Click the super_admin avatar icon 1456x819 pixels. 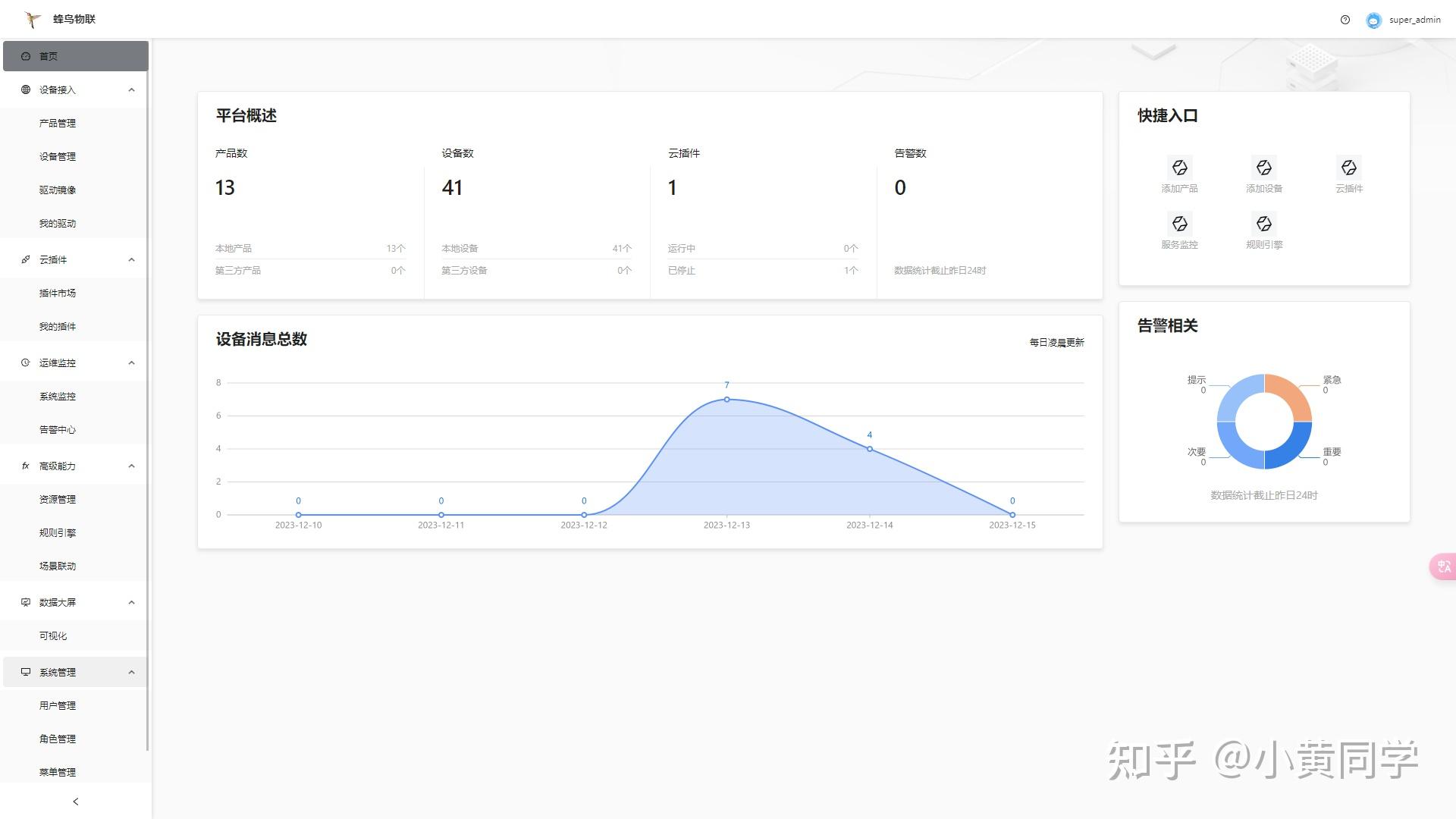click(1373, 20)
